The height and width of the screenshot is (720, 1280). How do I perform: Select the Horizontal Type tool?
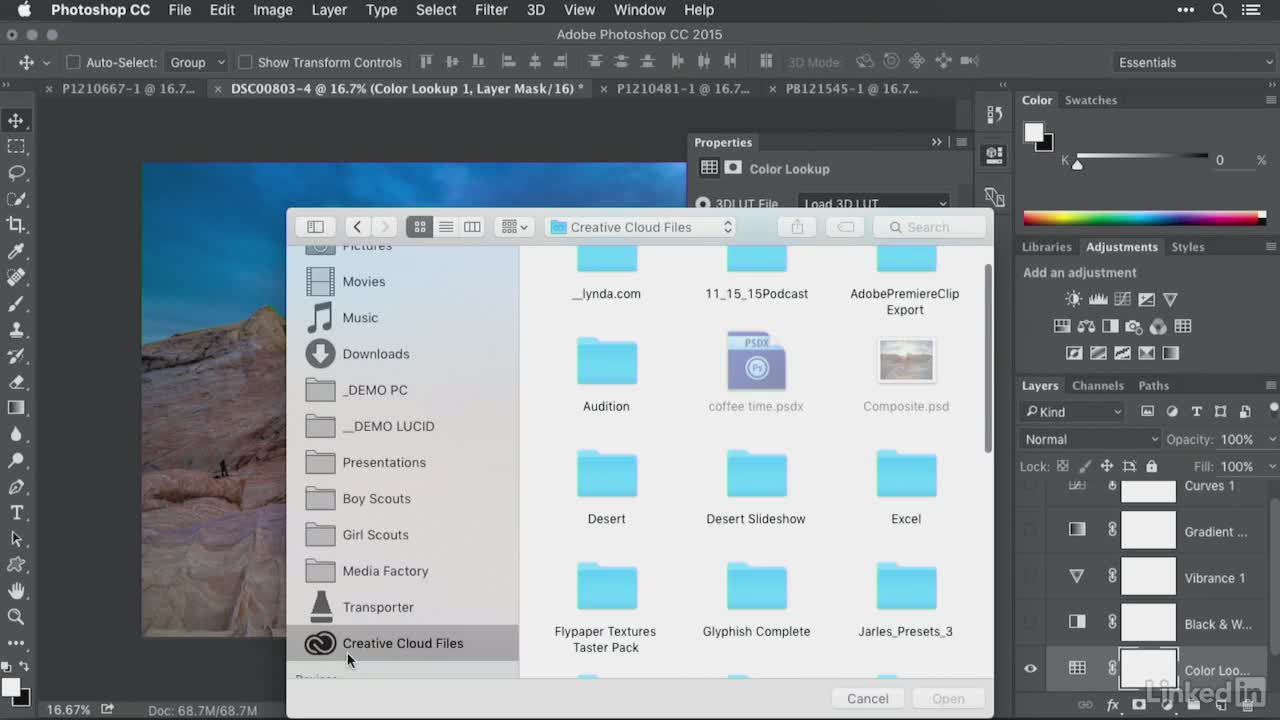tap(16, 513)
